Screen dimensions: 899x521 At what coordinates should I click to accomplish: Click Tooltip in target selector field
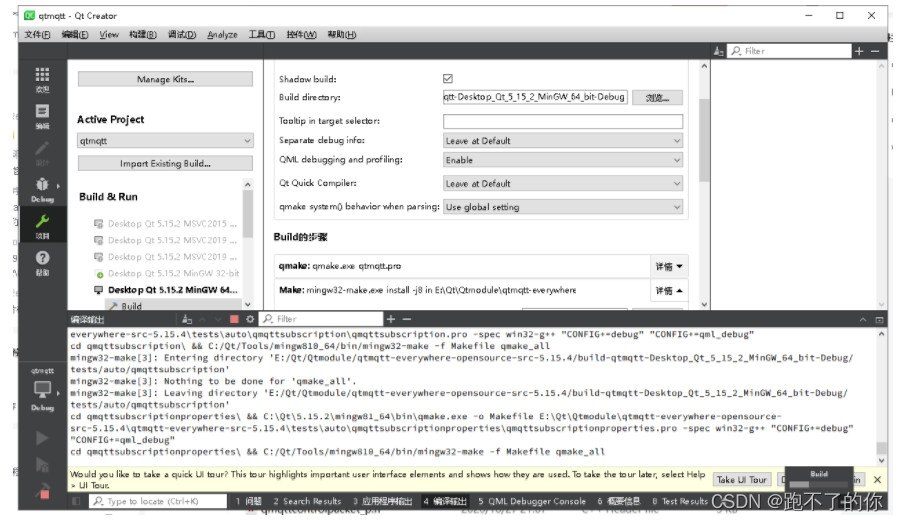(563, 121)
